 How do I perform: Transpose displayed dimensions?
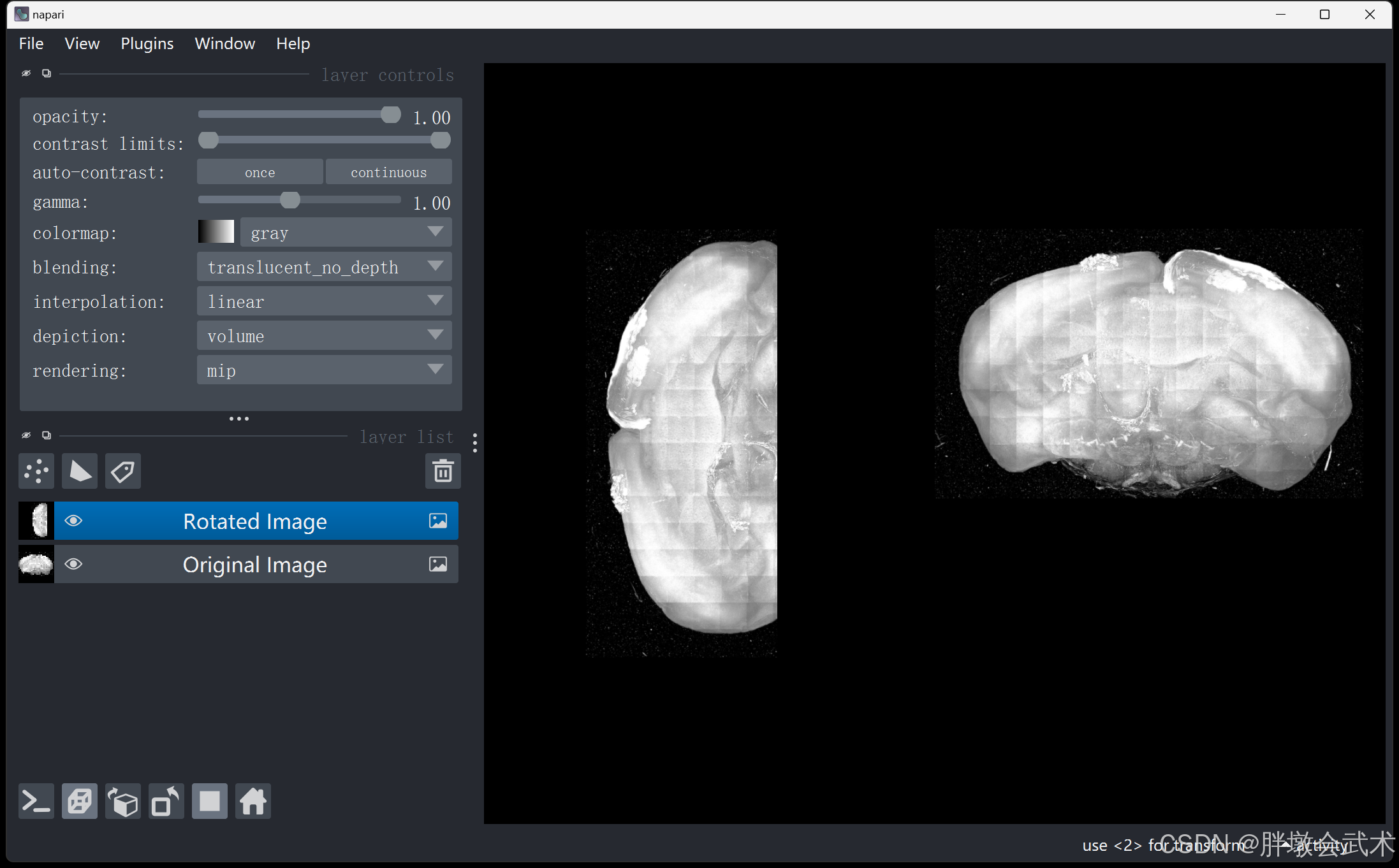click(166, 802)
